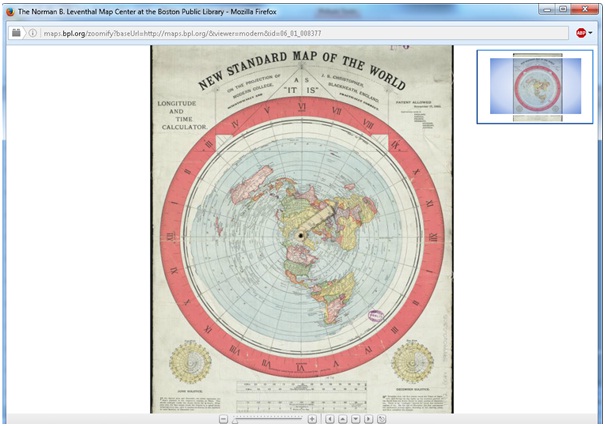Open the Adblock Plus icon
The image size is (605, 426).
click(581, 33)
